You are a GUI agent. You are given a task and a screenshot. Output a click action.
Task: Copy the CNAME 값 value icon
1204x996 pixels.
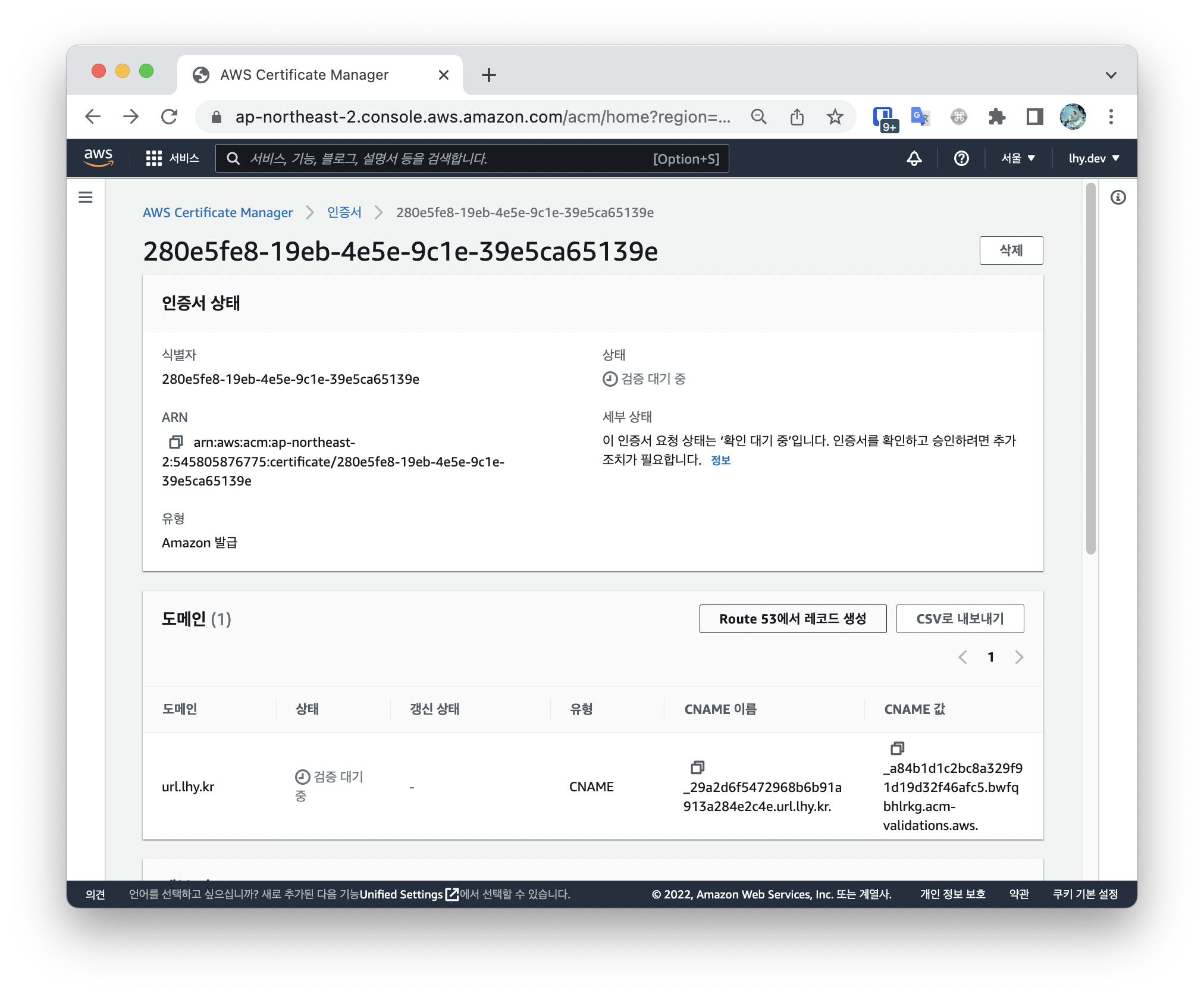tap(897, 748)
